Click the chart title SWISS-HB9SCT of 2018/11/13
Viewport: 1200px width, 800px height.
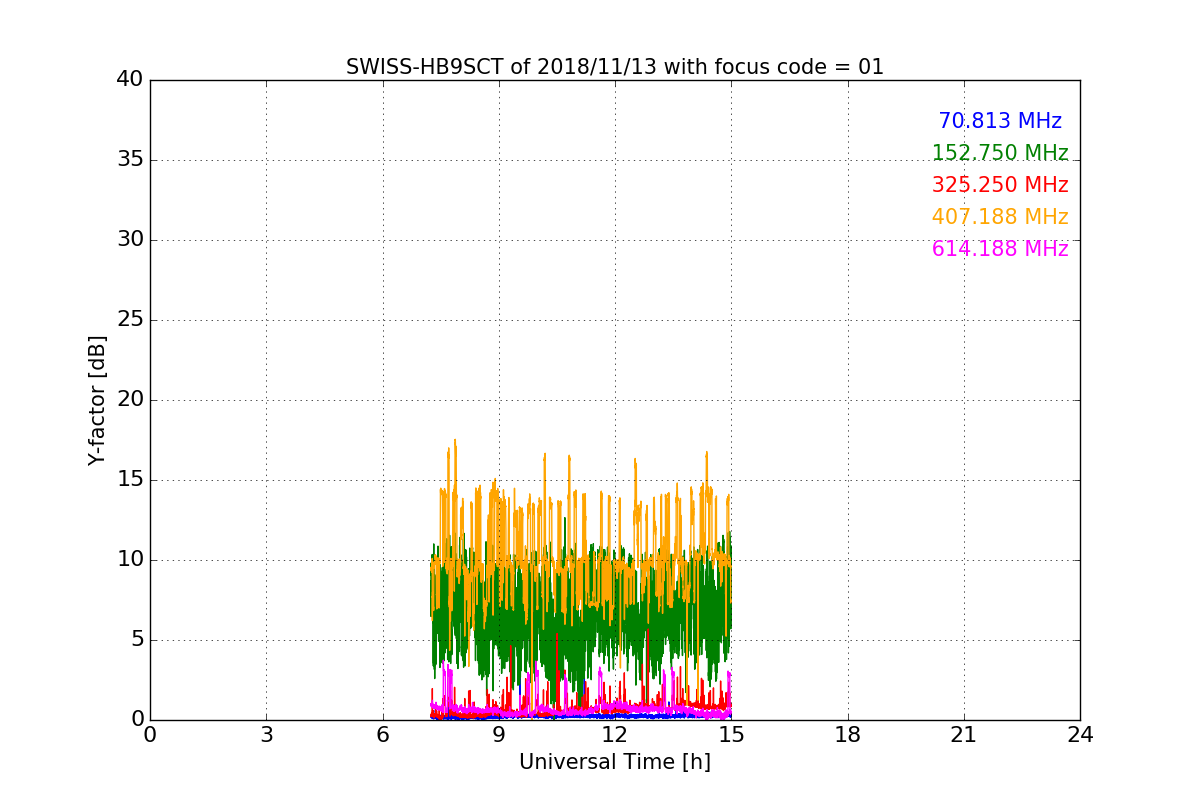tap(615, 67)
